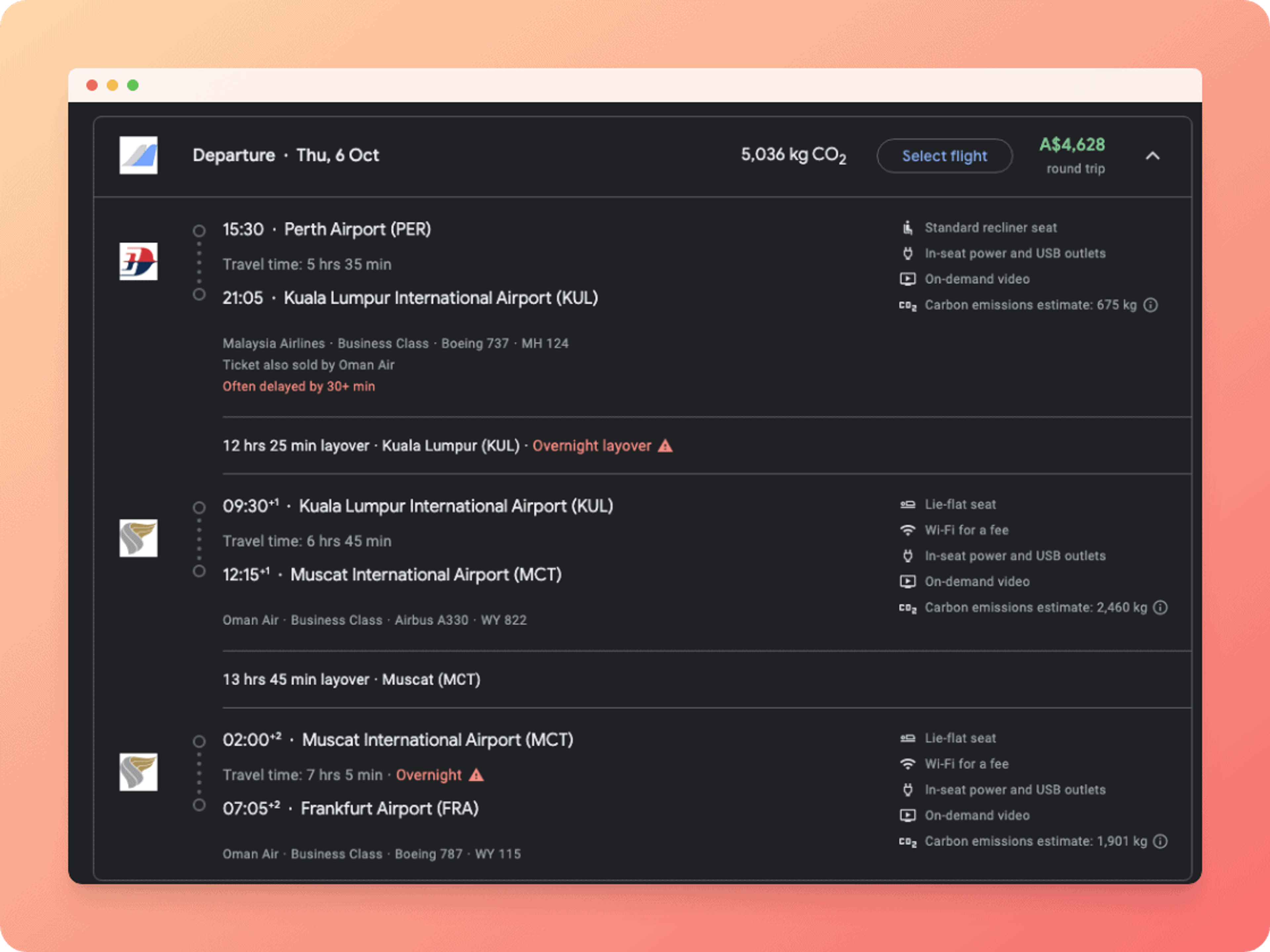Screen dimensions: 1270x952
Task: Click the Overnight layover warning triangle
Action: click(x=665, y=446)
